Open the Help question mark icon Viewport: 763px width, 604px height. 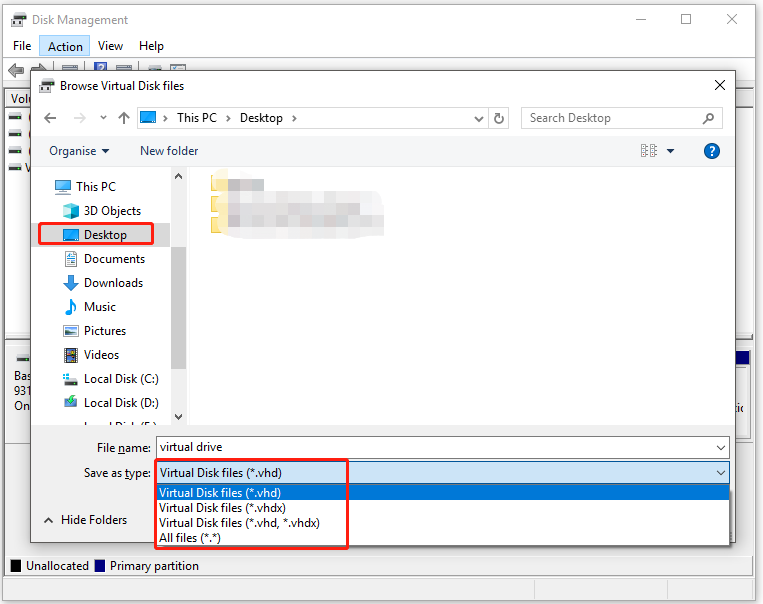coord(712,151)
